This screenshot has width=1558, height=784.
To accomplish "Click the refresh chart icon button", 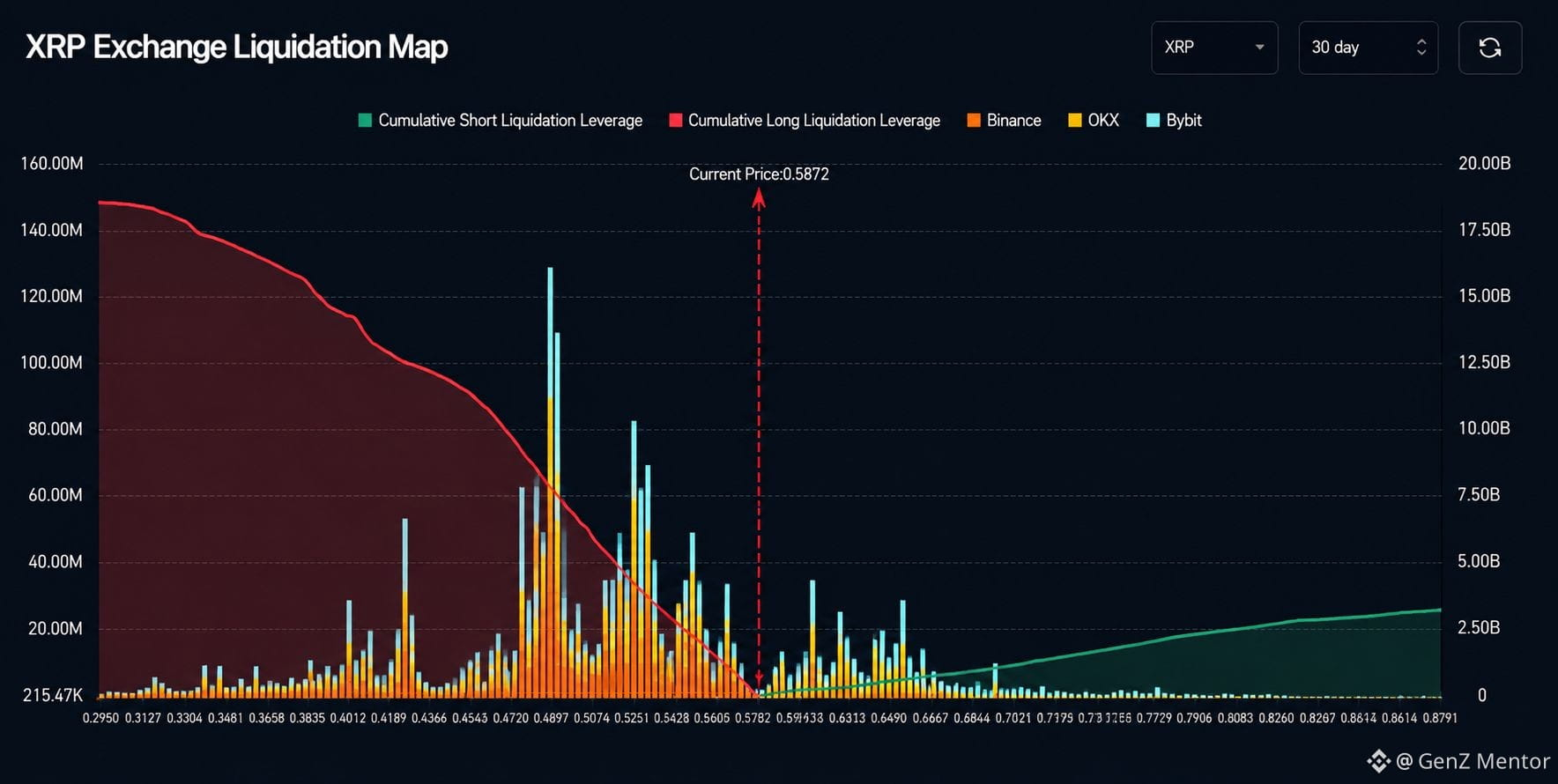I will click(x=1490, y=48).
